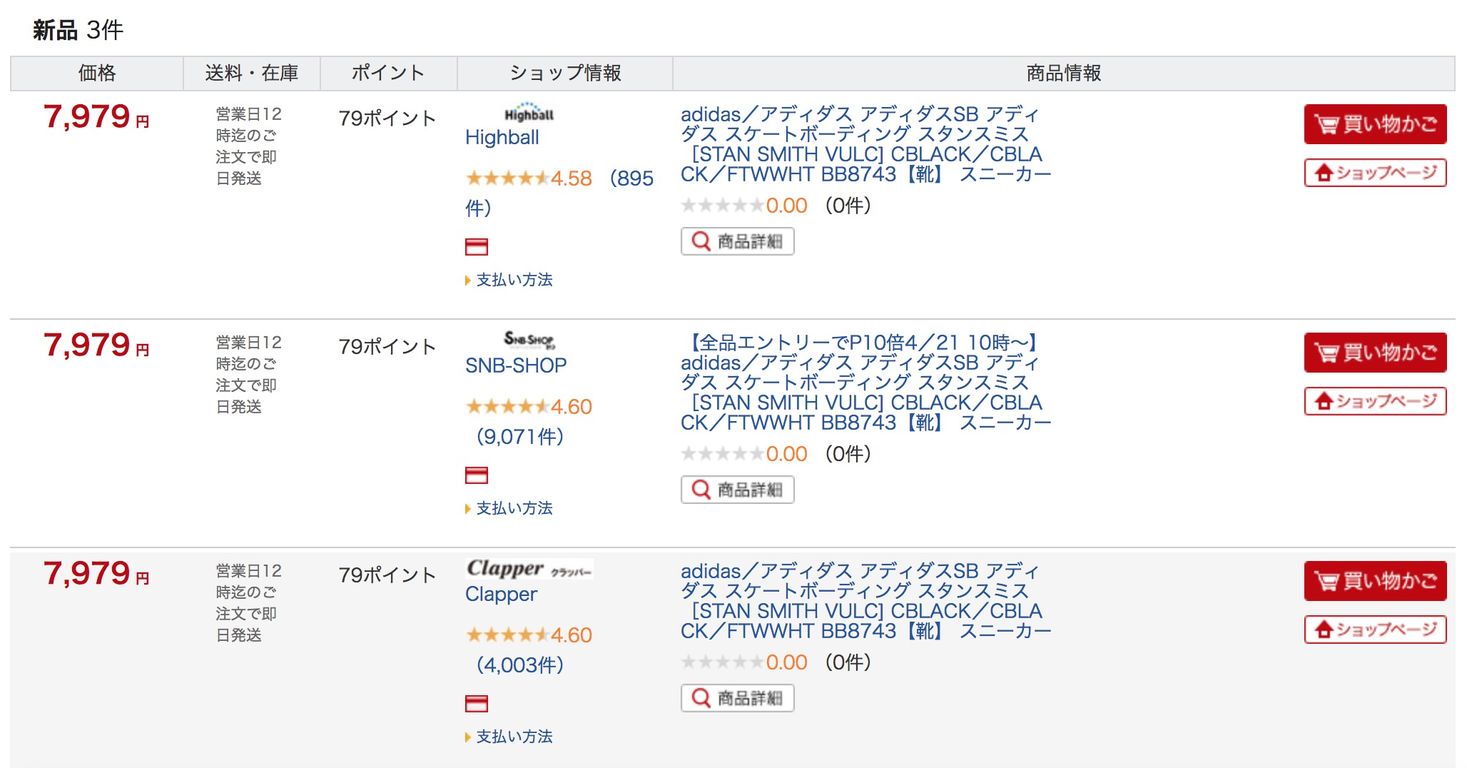Click Highball's star rating 4.58
This screenshot has height=768, width=1467.
click(x=529, y=178)
